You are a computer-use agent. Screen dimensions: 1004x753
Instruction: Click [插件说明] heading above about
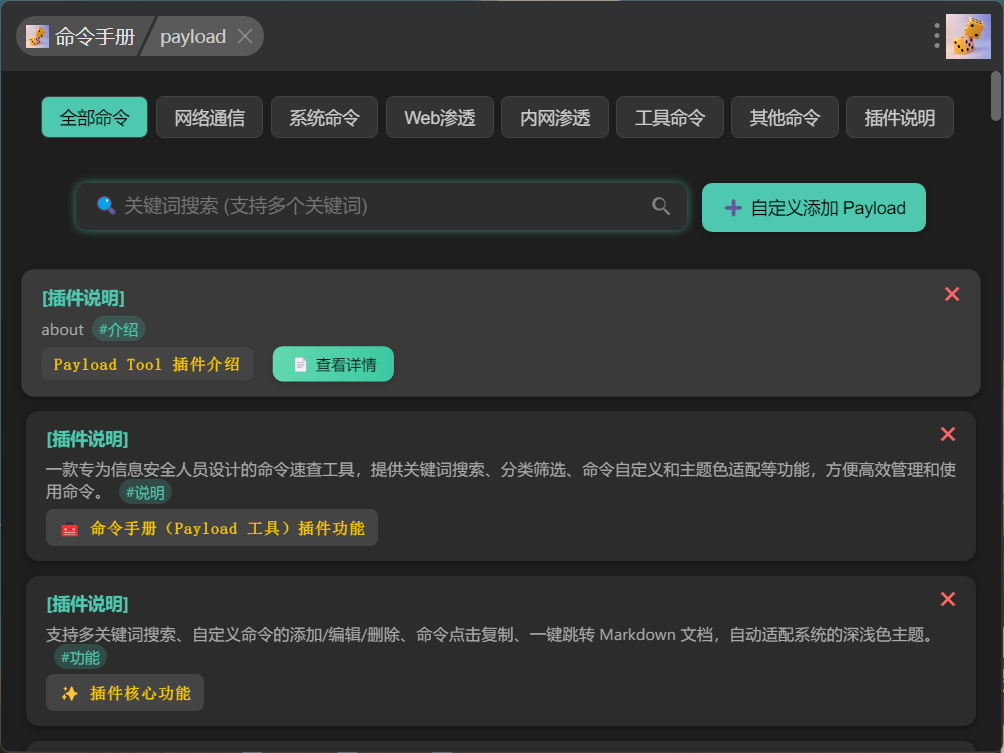(x=83, y=298)
